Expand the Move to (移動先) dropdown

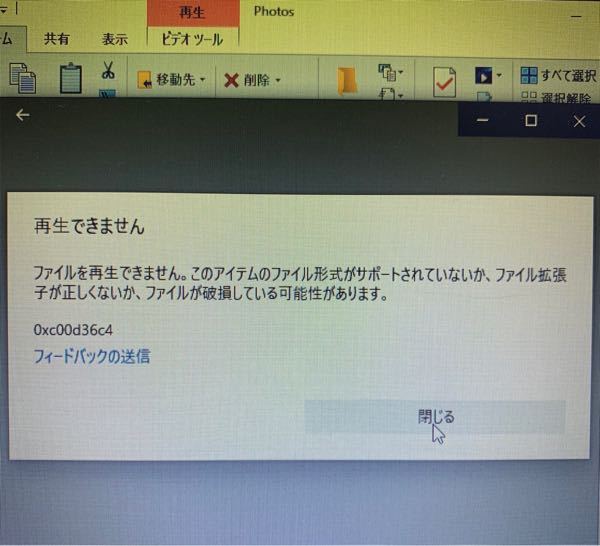click(x=203, y=80)
